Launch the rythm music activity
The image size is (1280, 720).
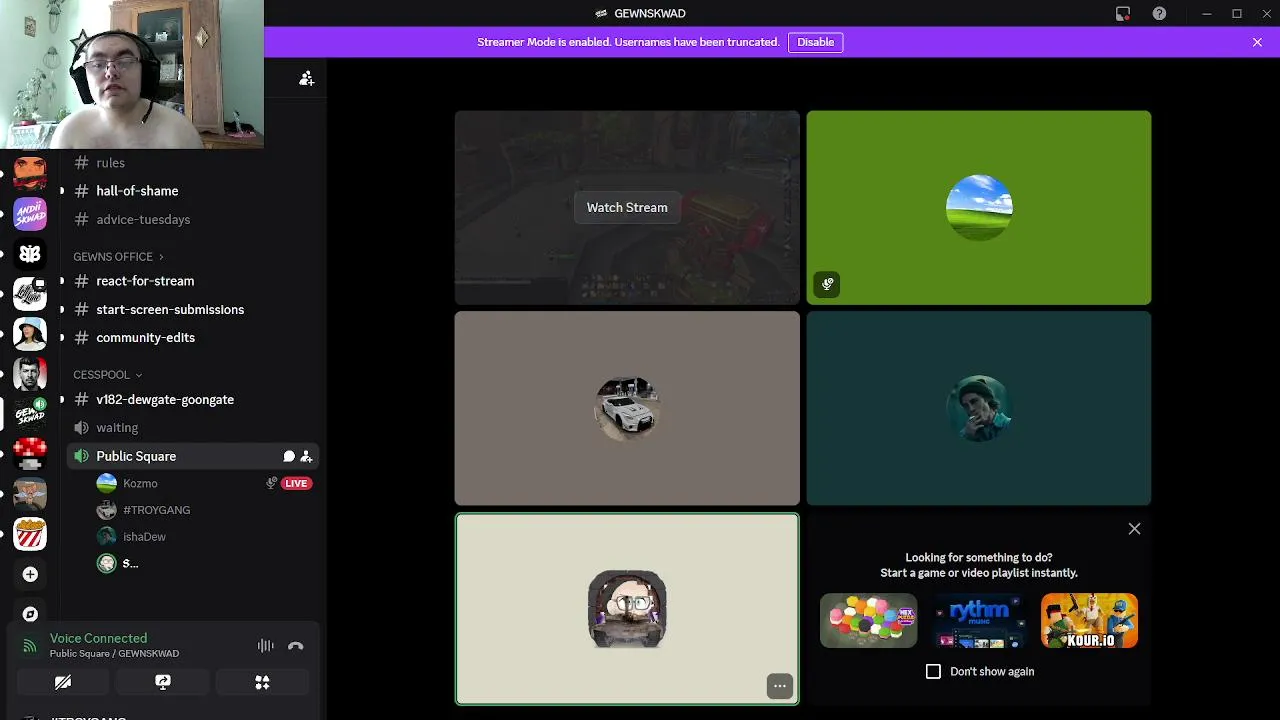click(979, 621)
